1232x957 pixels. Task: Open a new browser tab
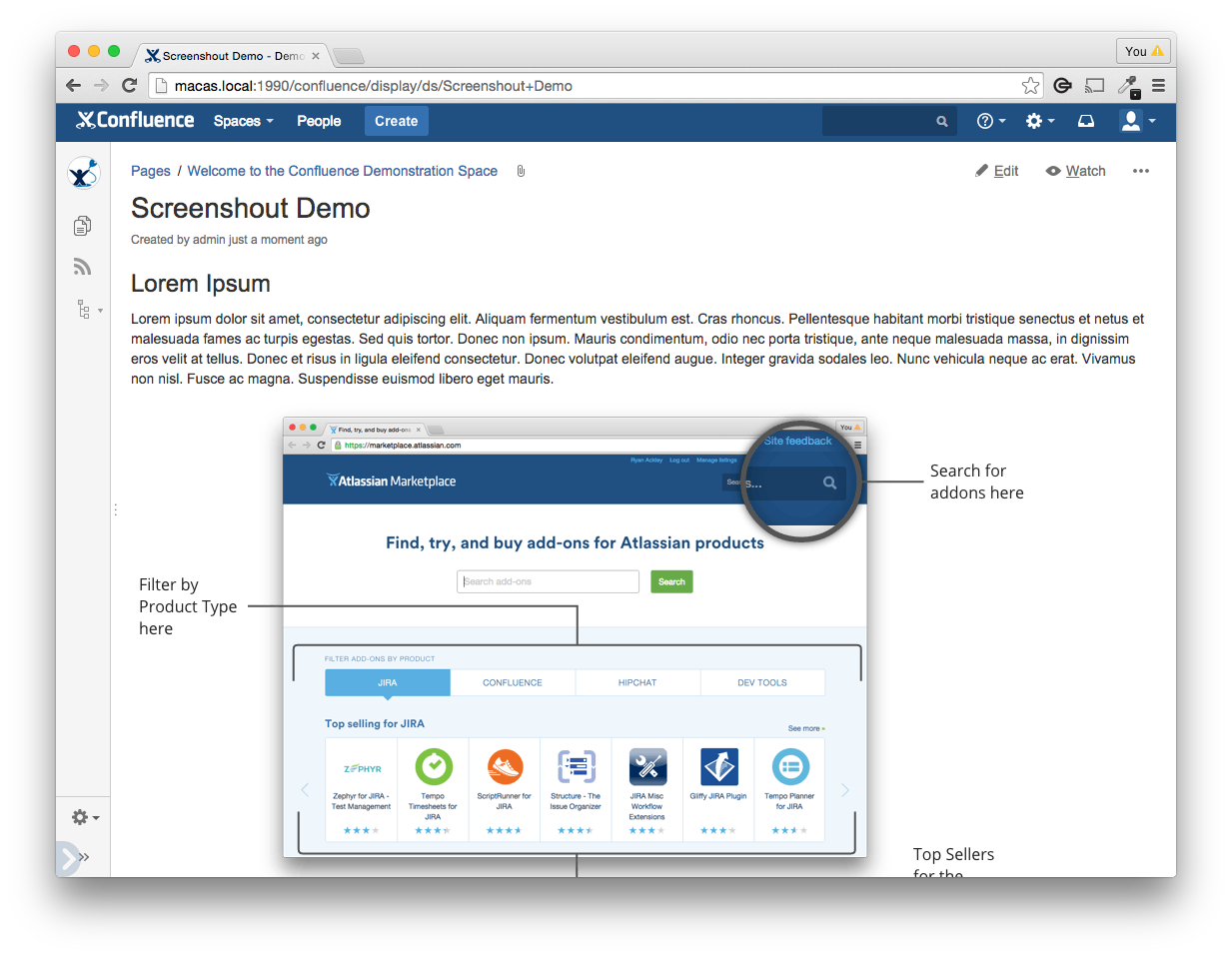[348, 56]
